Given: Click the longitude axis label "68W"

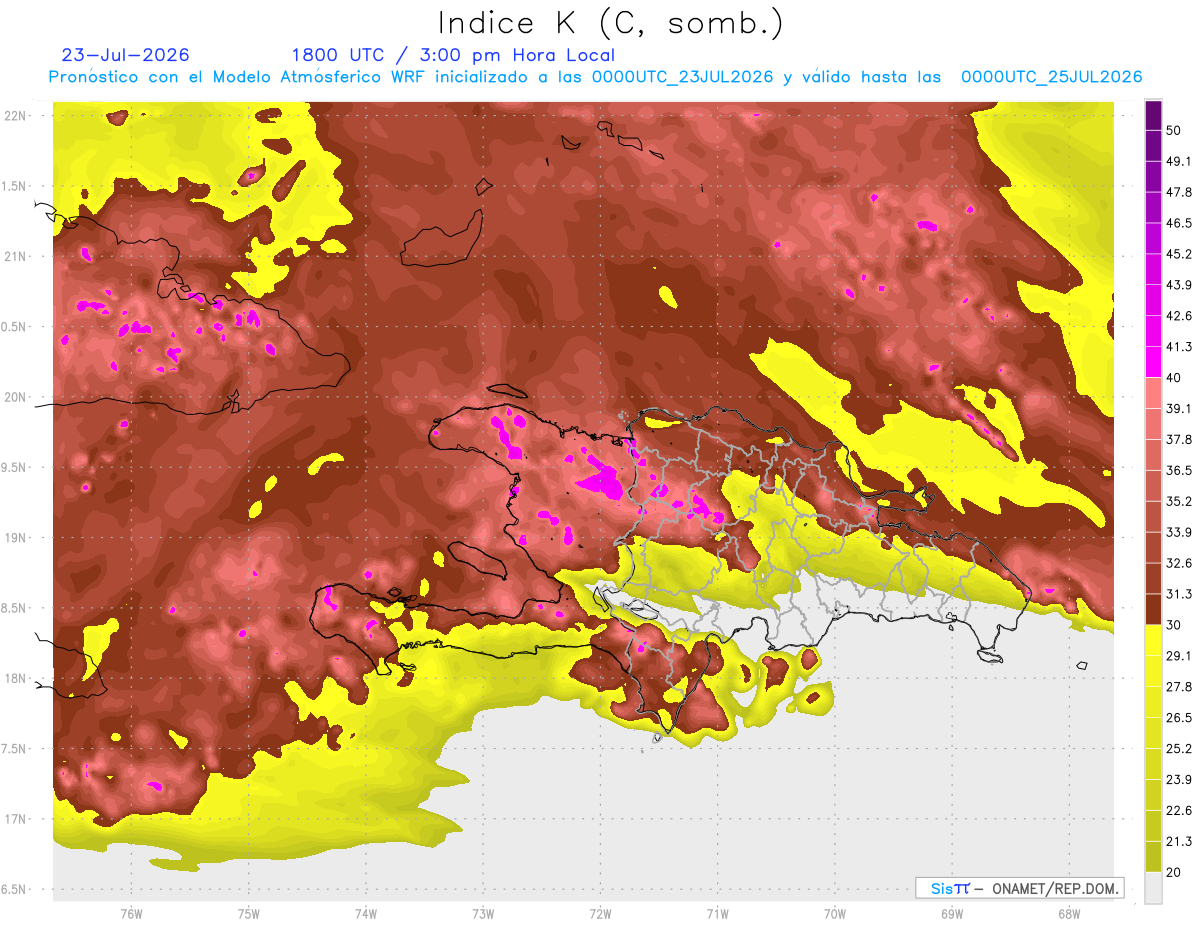Looking at the screenshot, I should tap(1068, 914).
